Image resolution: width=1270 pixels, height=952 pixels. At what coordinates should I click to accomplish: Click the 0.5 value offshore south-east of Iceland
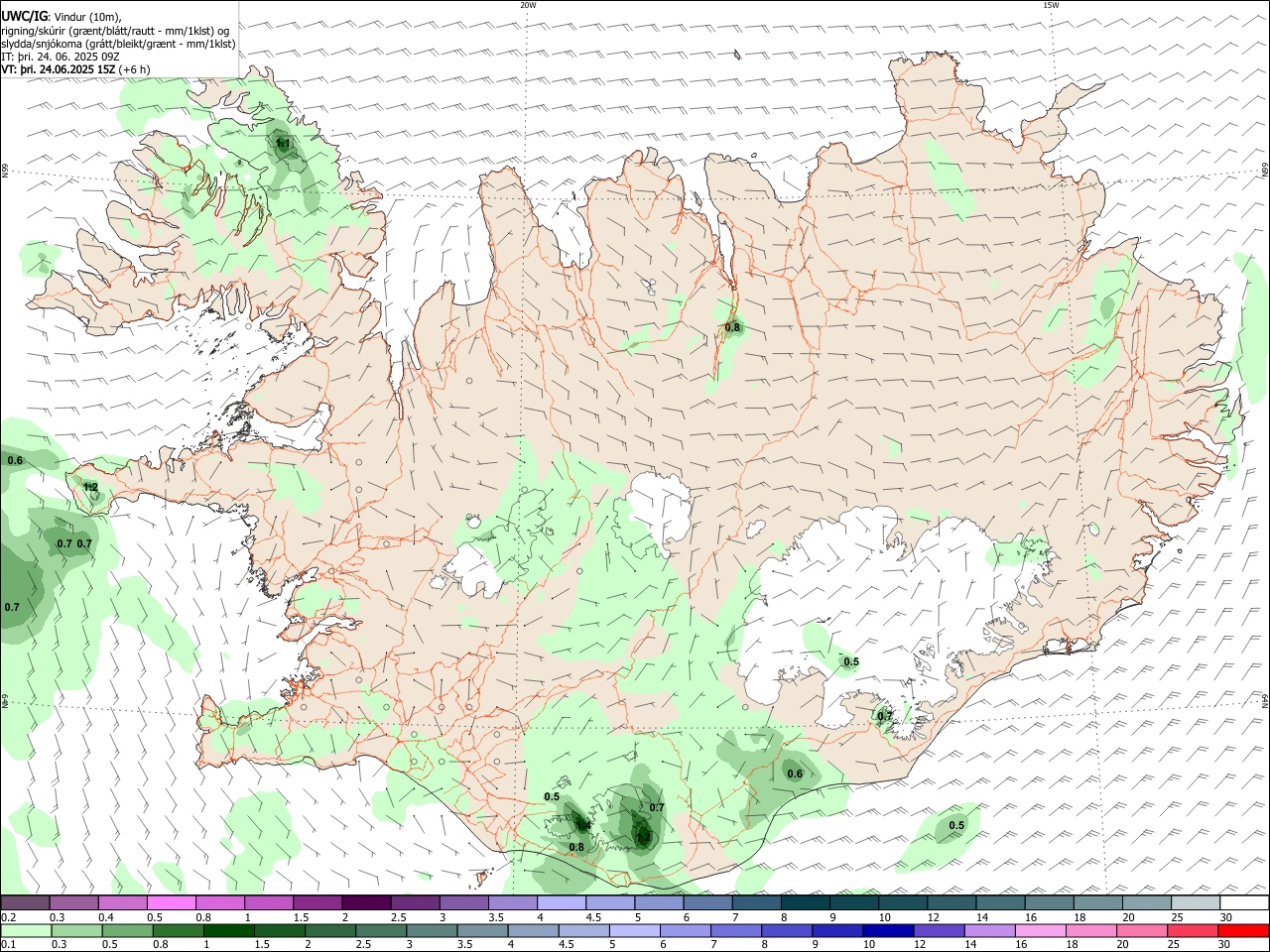click(956, 826)
